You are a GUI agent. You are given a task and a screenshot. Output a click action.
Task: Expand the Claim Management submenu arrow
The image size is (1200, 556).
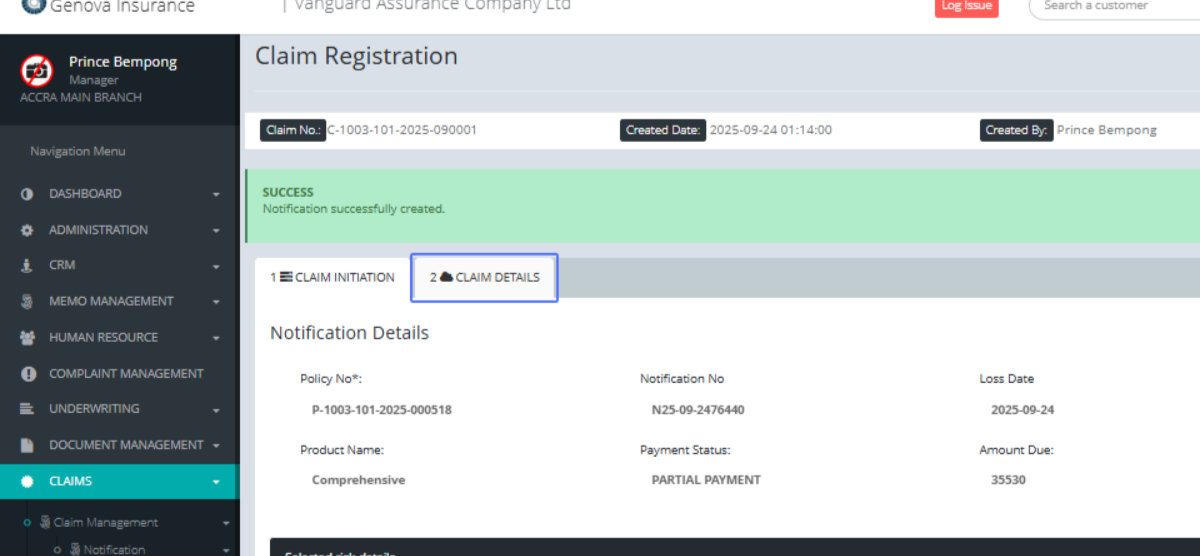click(x=226, y=523)
